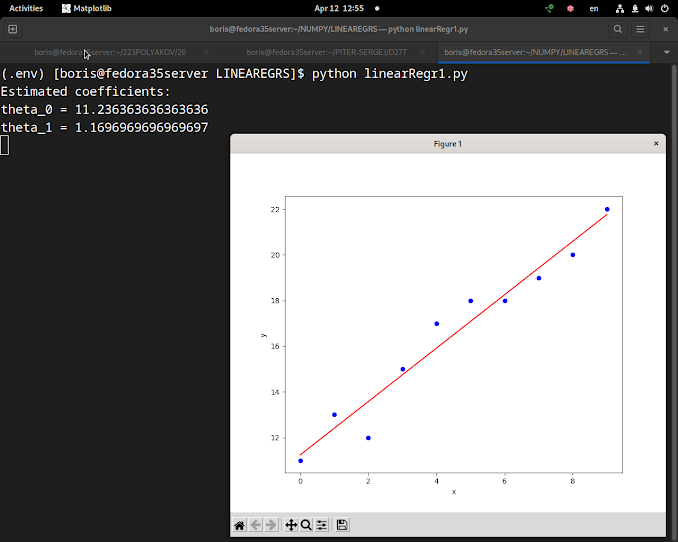Switch to the PITER-SERGEJ/D27T terminal tab
678x542 pixels.
(326, 52)
